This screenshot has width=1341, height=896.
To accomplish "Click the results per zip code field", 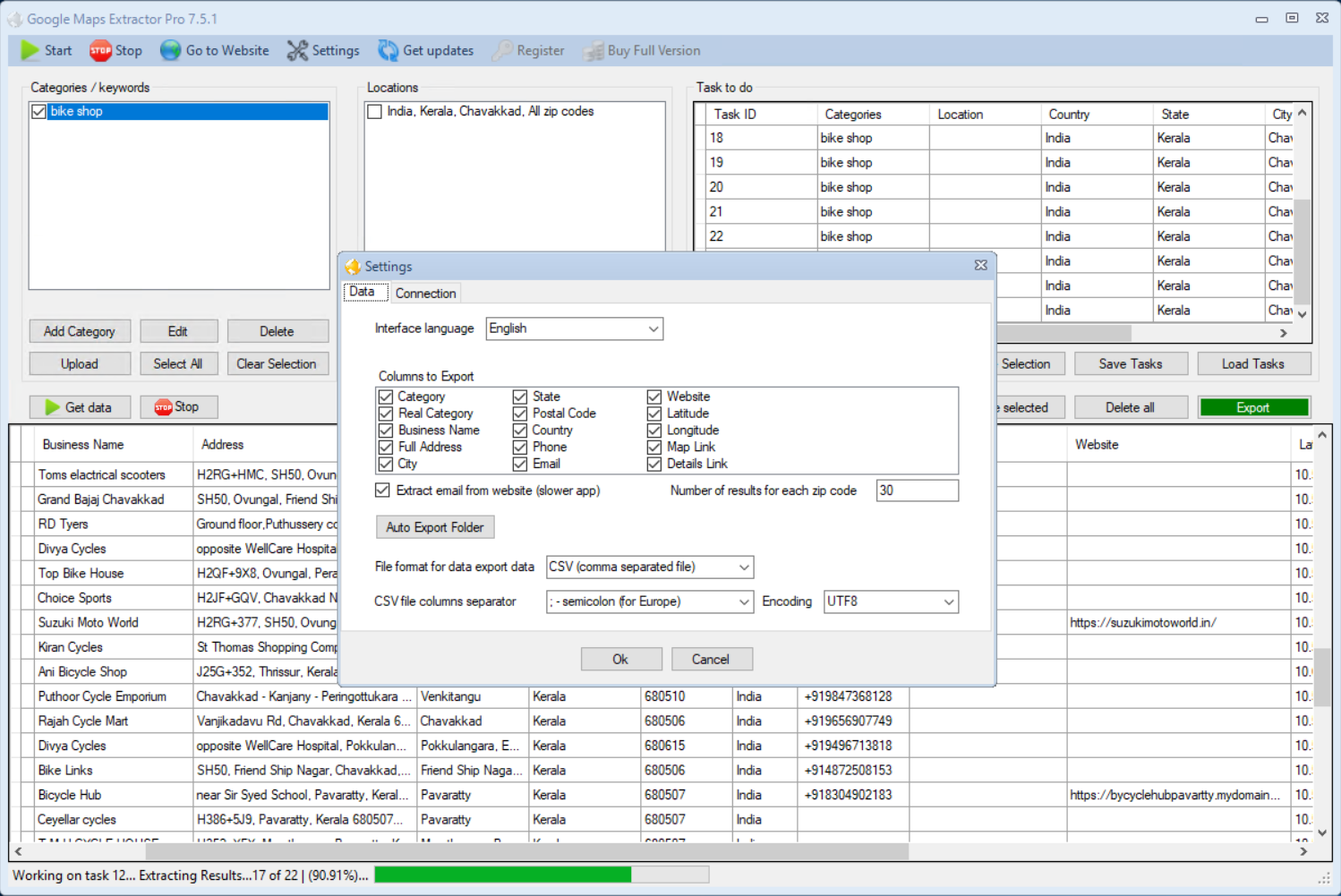I will (917, 491).
